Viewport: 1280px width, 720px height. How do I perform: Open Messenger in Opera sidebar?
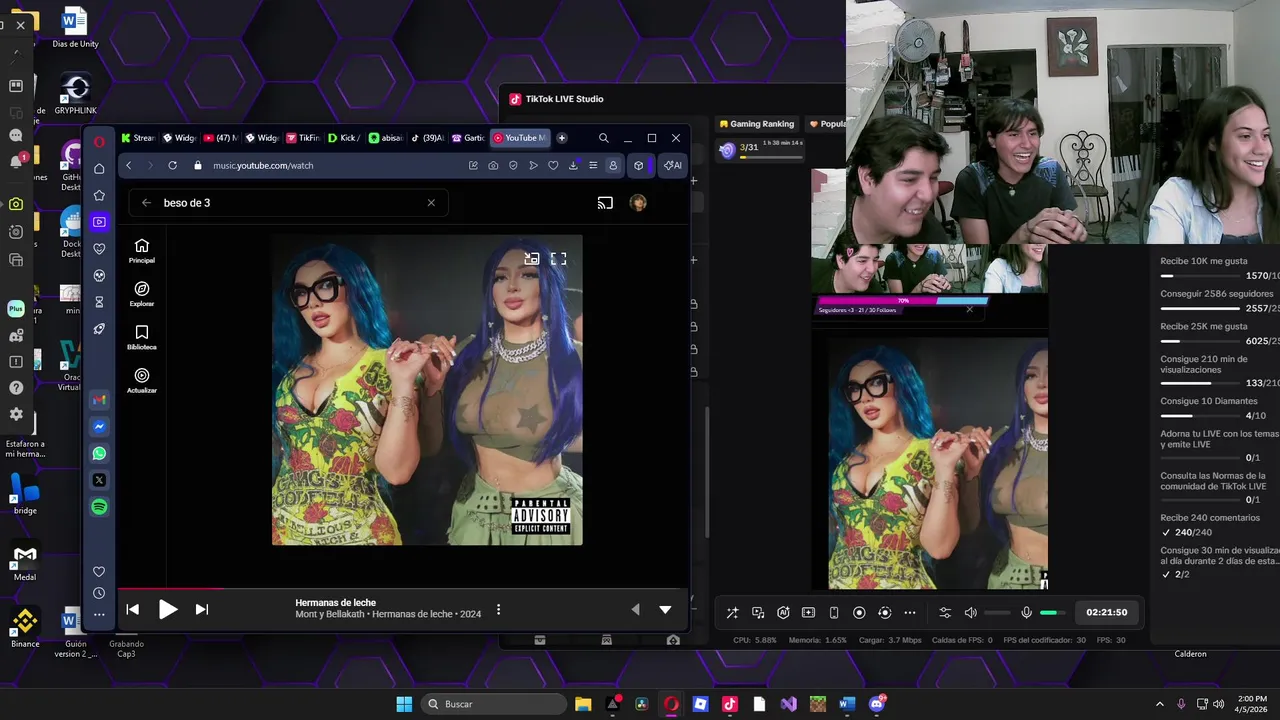99,426
